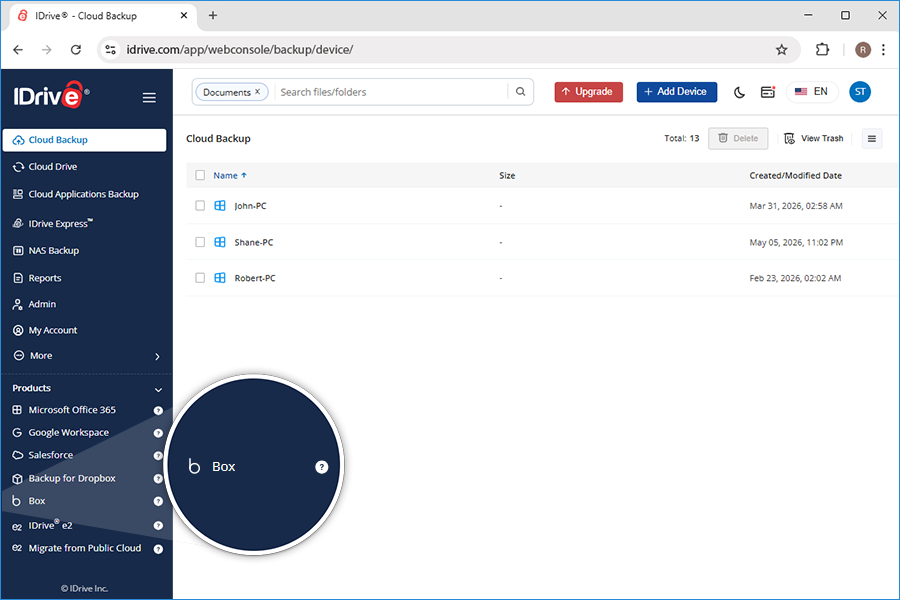Image resolution: width=900 pixels, height=600 pixels.
Task: Close the IDrive Cloud Backup tab
Action: [x=184, y=16]
